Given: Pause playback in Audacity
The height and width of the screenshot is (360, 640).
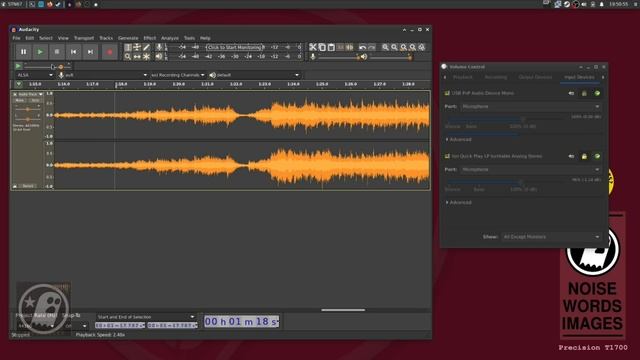Looking at the screenshot, I should click(23, 52).
